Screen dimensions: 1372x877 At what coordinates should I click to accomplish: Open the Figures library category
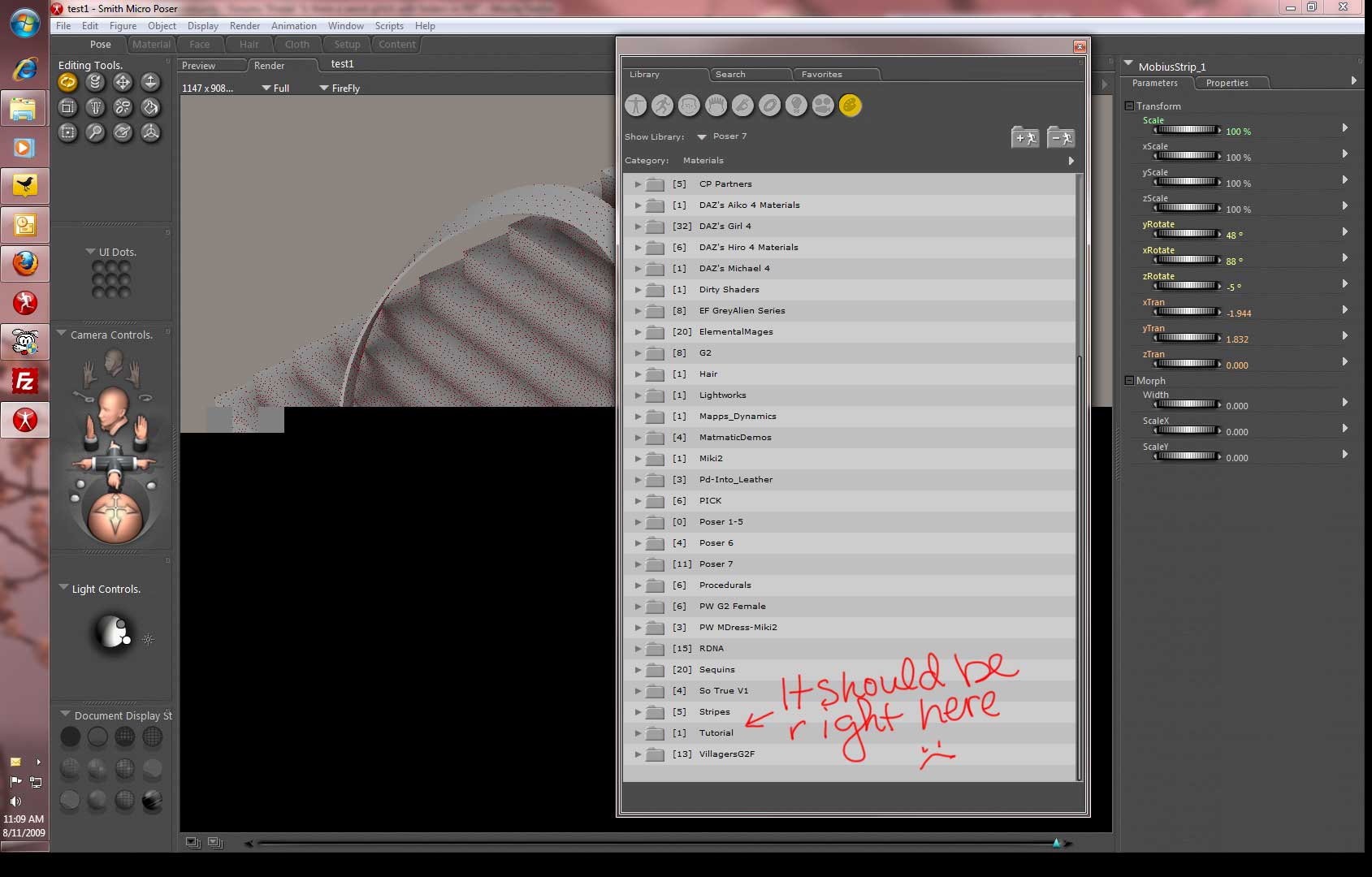(x=636, y=106)
